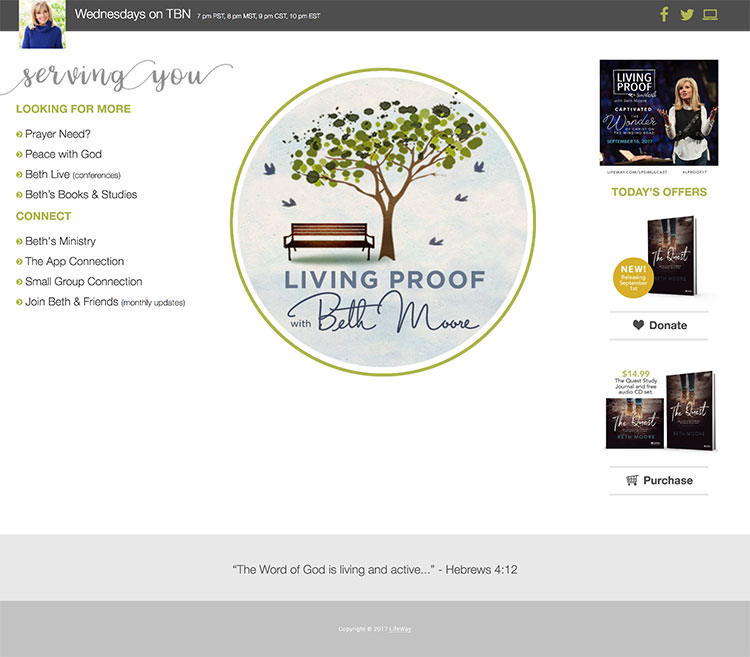Open Beth's Ministry link
The width and height of the screenshot is (750, 657).
60,241
